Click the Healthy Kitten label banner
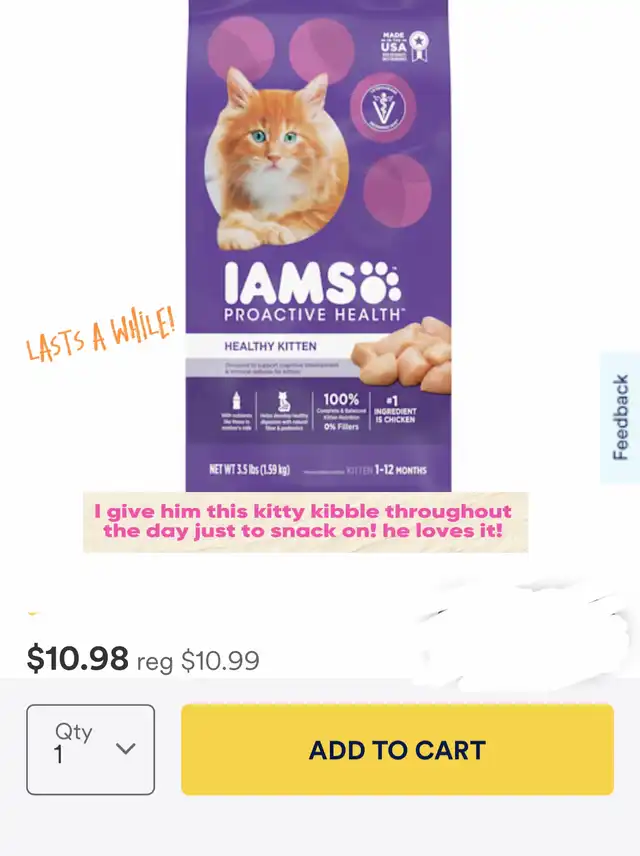The height and width of the screenshot is (856, 640). pyautogui.click(x=270, y=346)
